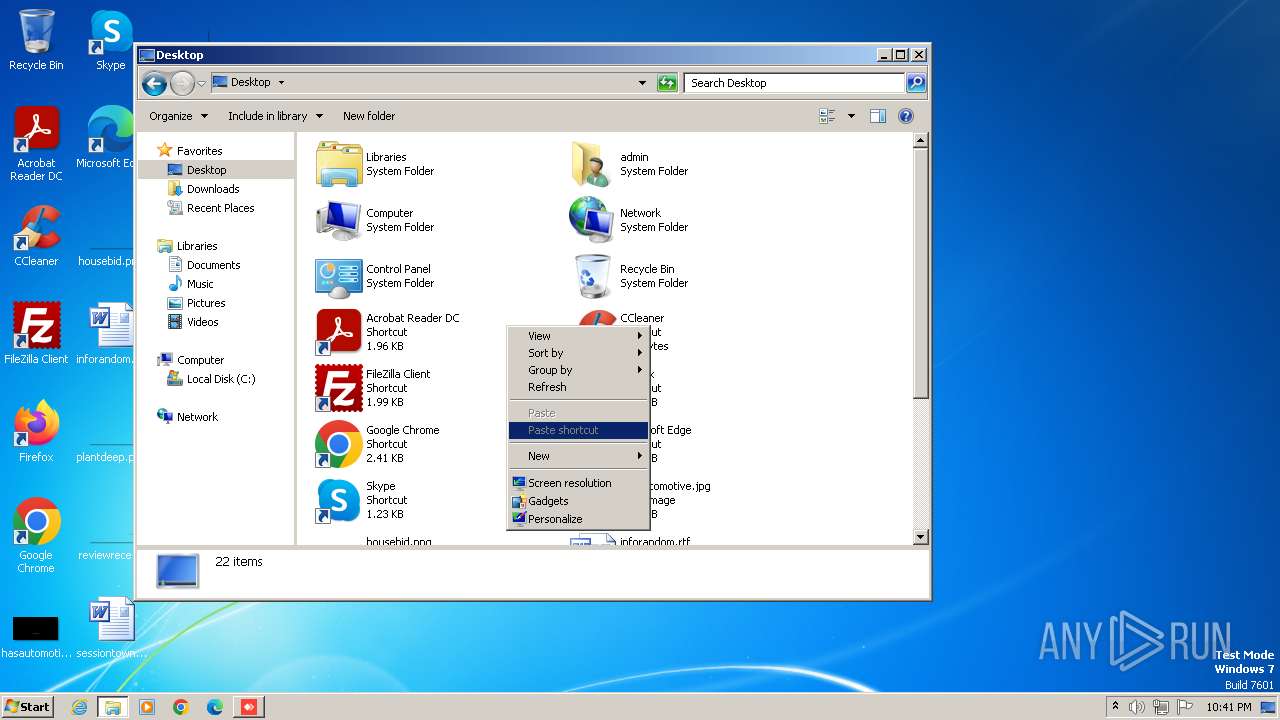Select Pictures in the navigation pane

[x=206, y=303]
